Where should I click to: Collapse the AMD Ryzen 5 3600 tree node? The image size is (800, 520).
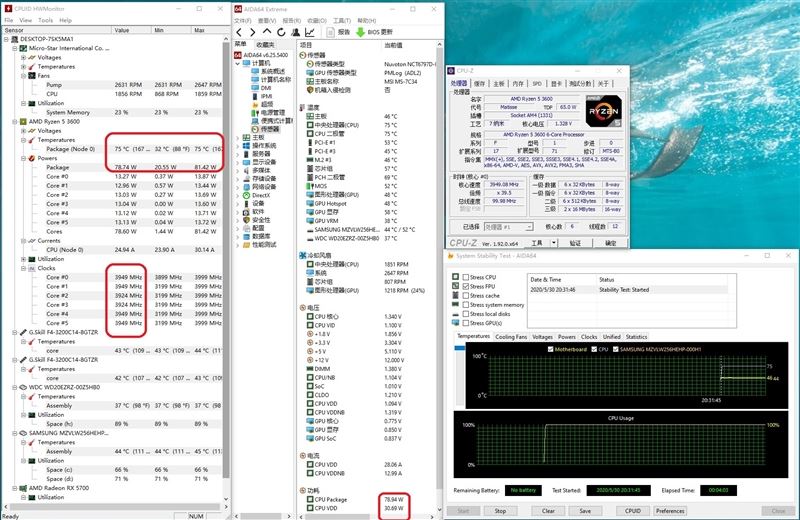point(15,122)
